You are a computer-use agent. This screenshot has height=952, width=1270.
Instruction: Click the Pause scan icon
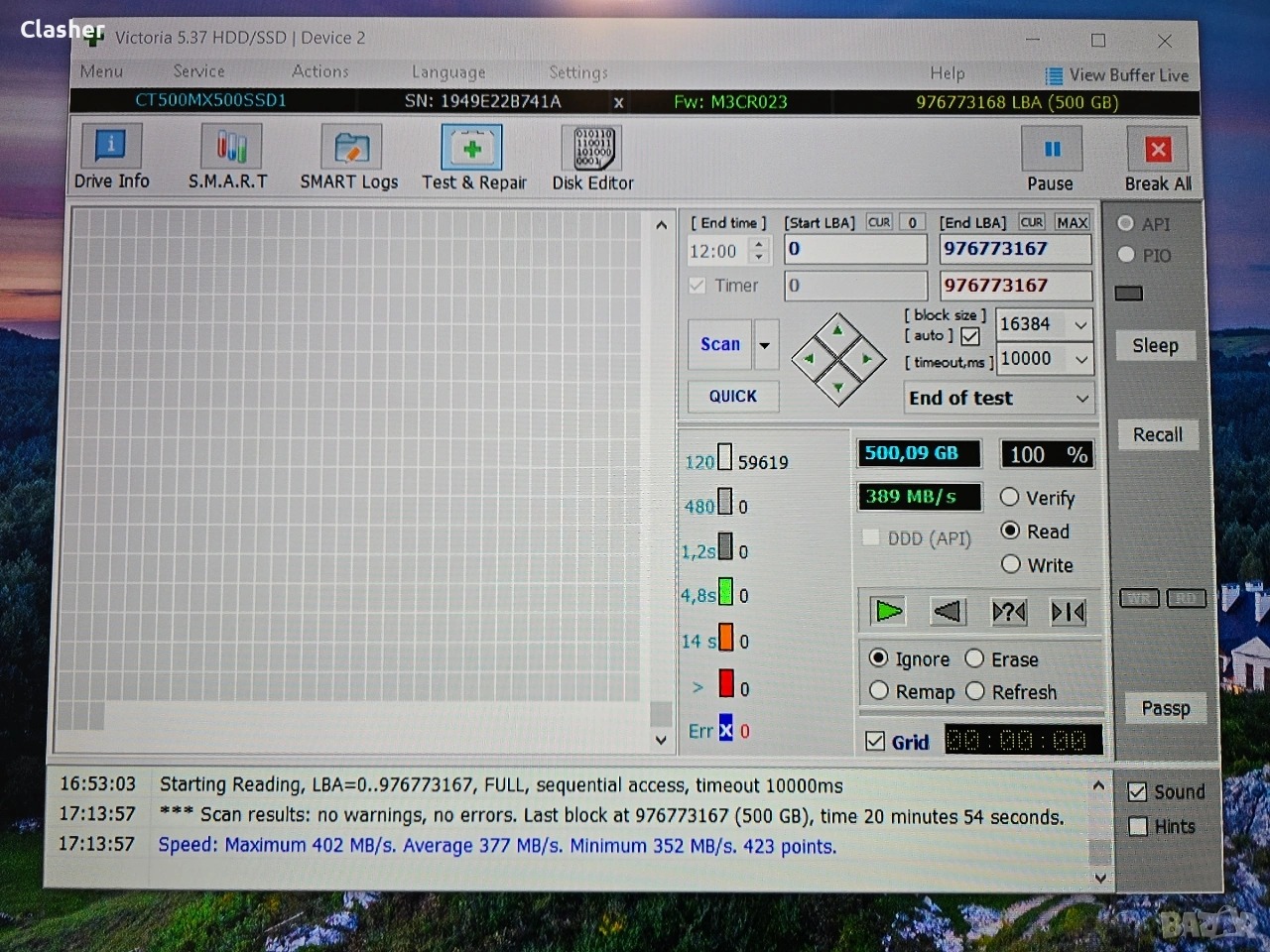pyautogui.click(x=1051, y=151)
